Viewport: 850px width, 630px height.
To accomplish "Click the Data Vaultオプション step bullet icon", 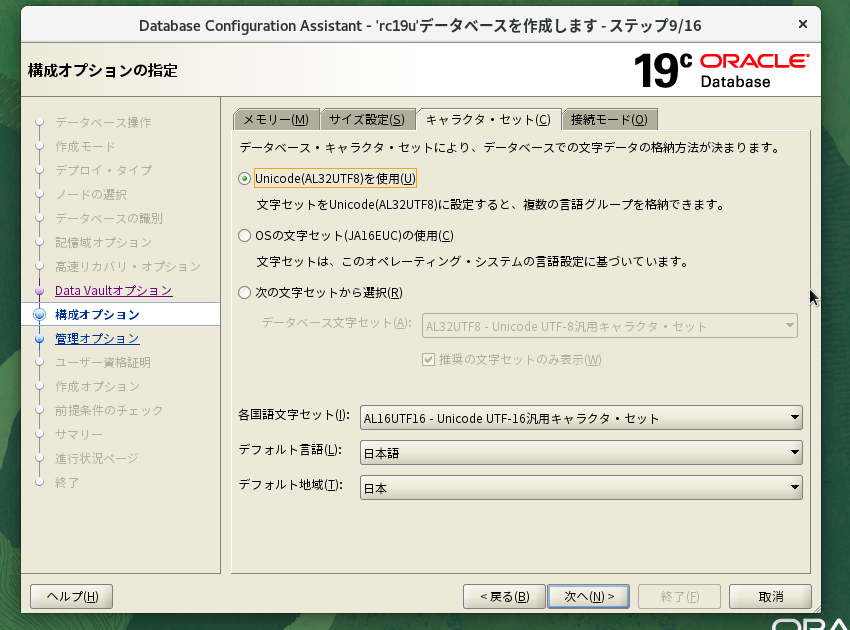I will click(x=39, y=291).
